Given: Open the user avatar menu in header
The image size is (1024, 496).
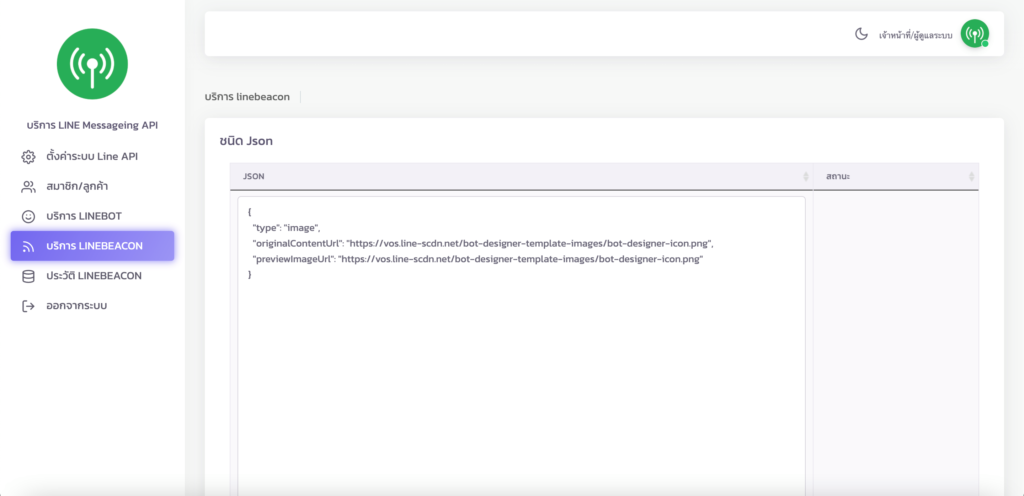Looking at the screenshot, I should (x=974, y=33).
